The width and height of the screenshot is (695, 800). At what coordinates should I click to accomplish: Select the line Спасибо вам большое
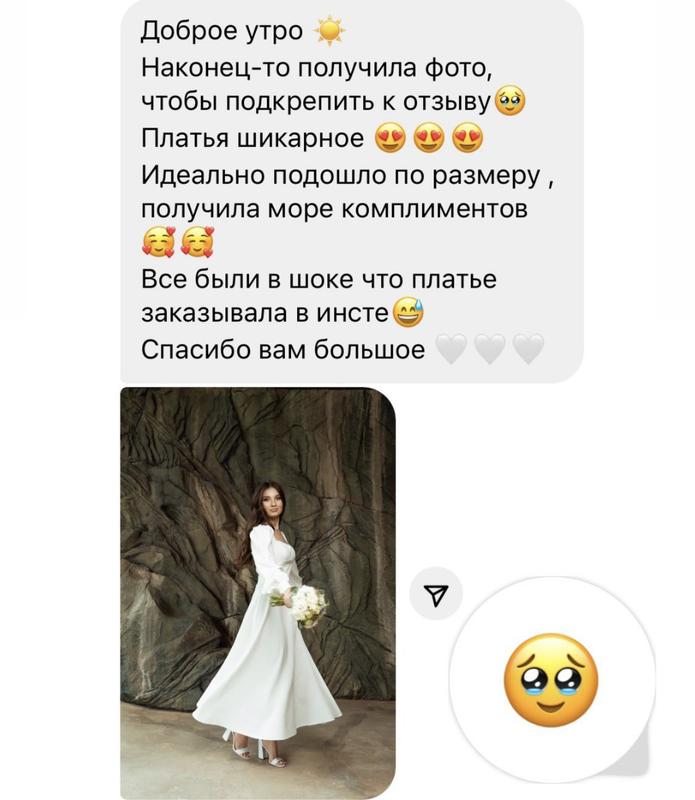[283, 350]
